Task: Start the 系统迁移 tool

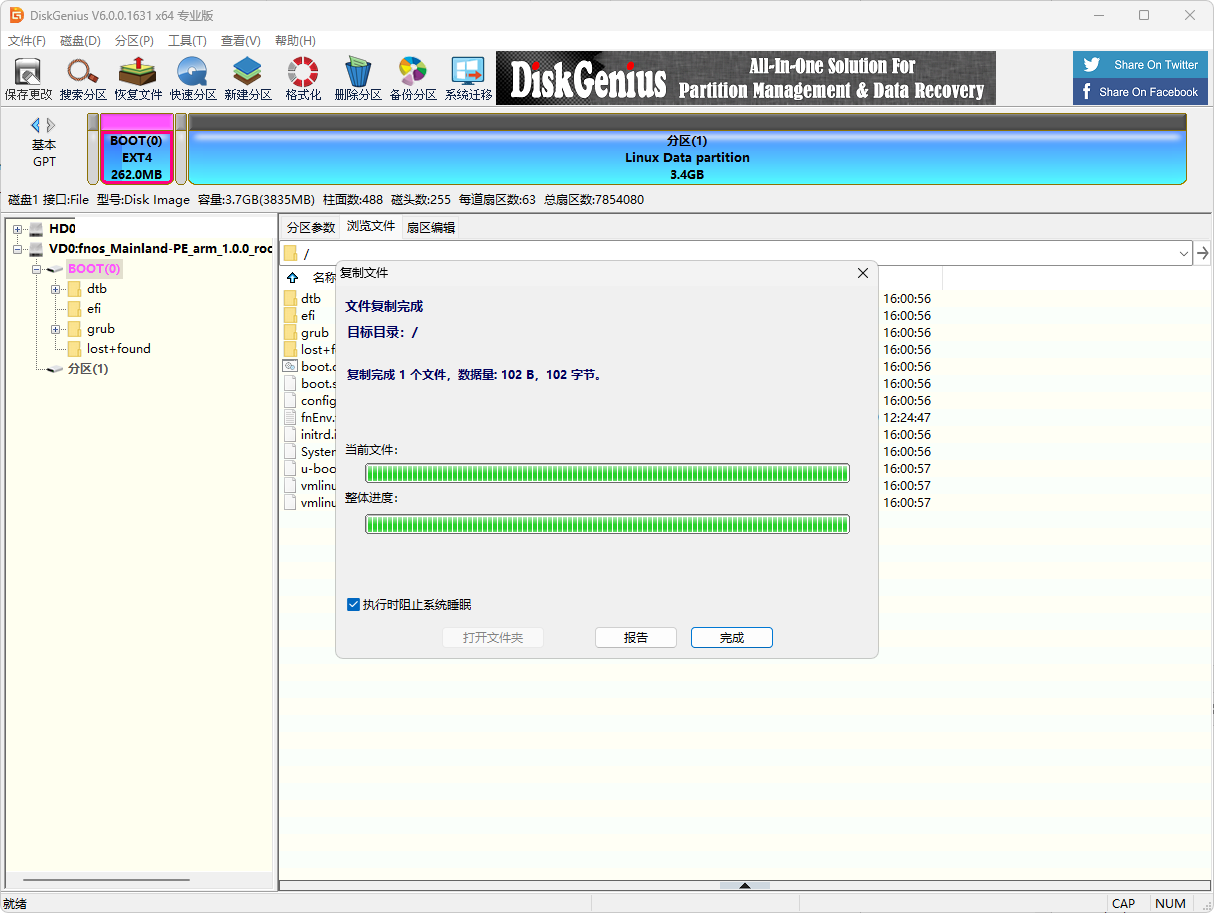Action: point(468,79)
